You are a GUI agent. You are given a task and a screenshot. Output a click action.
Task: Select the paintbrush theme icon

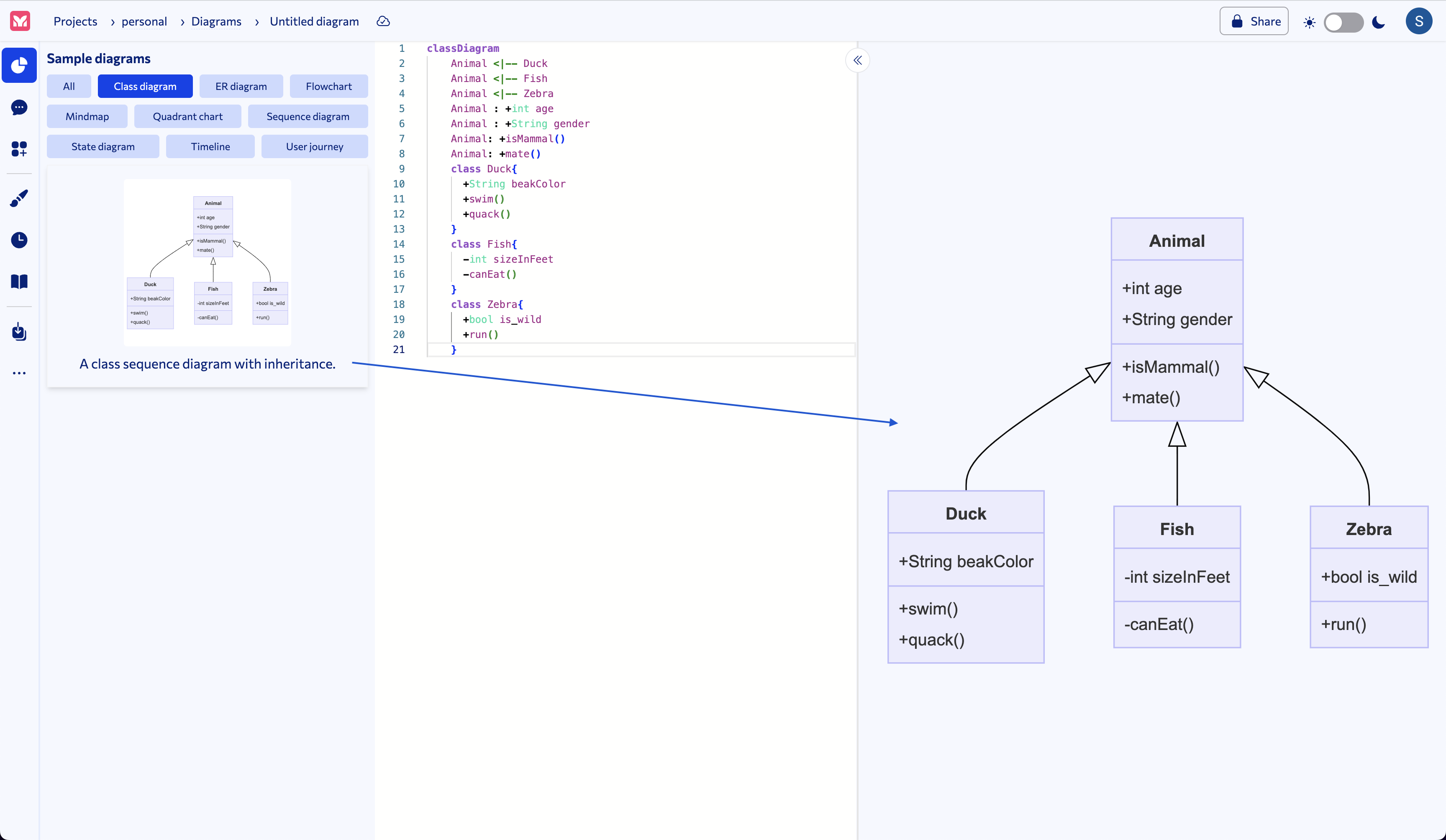(19, 198)
